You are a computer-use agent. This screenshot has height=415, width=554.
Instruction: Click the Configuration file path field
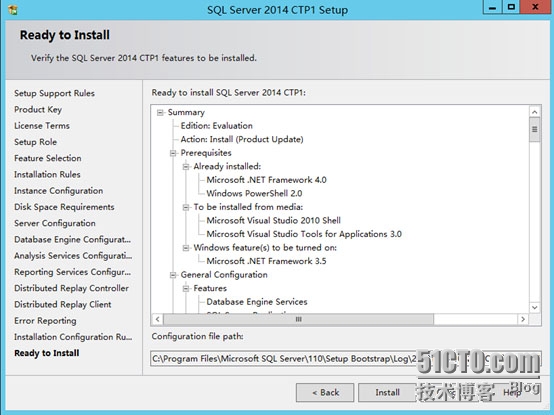[x=346, y=359]
